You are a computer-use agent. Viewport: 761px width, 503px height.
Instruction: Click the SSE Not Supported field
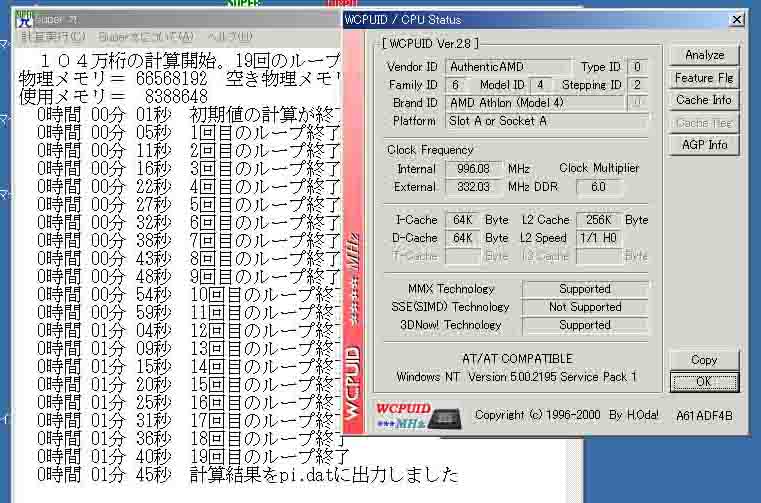tap(585, 307)
